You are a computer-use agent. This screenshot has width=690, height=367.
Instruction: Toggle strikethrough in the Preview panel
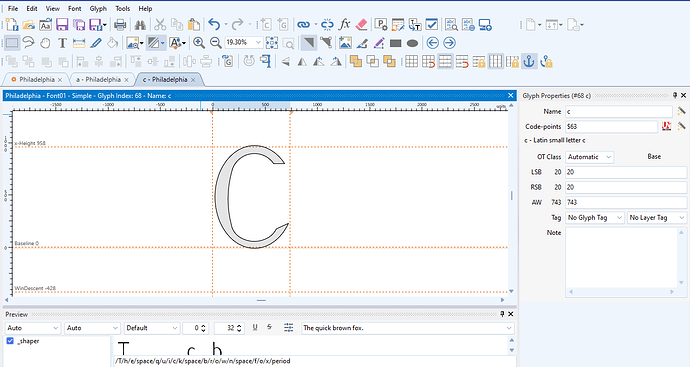[x=270, y=327]
